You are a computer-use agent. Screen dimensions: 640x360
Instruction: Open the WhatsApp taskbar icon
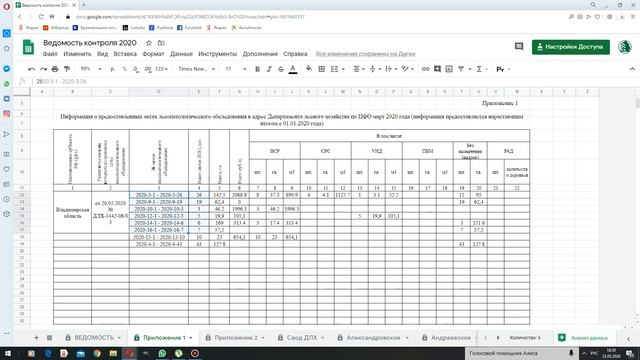point(162,353)
